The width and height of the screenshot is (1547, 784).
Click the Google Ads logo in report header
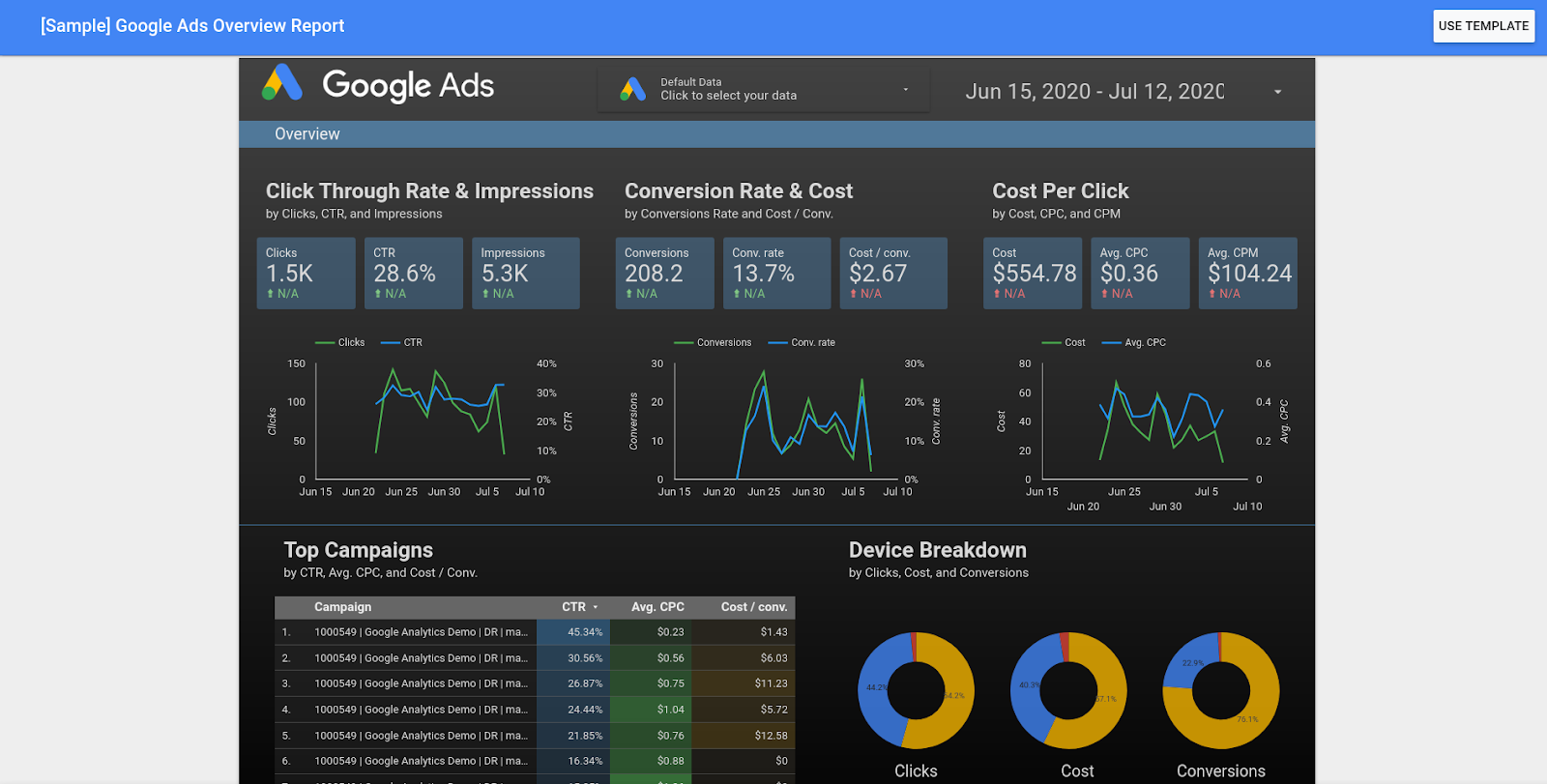[378, 84]
